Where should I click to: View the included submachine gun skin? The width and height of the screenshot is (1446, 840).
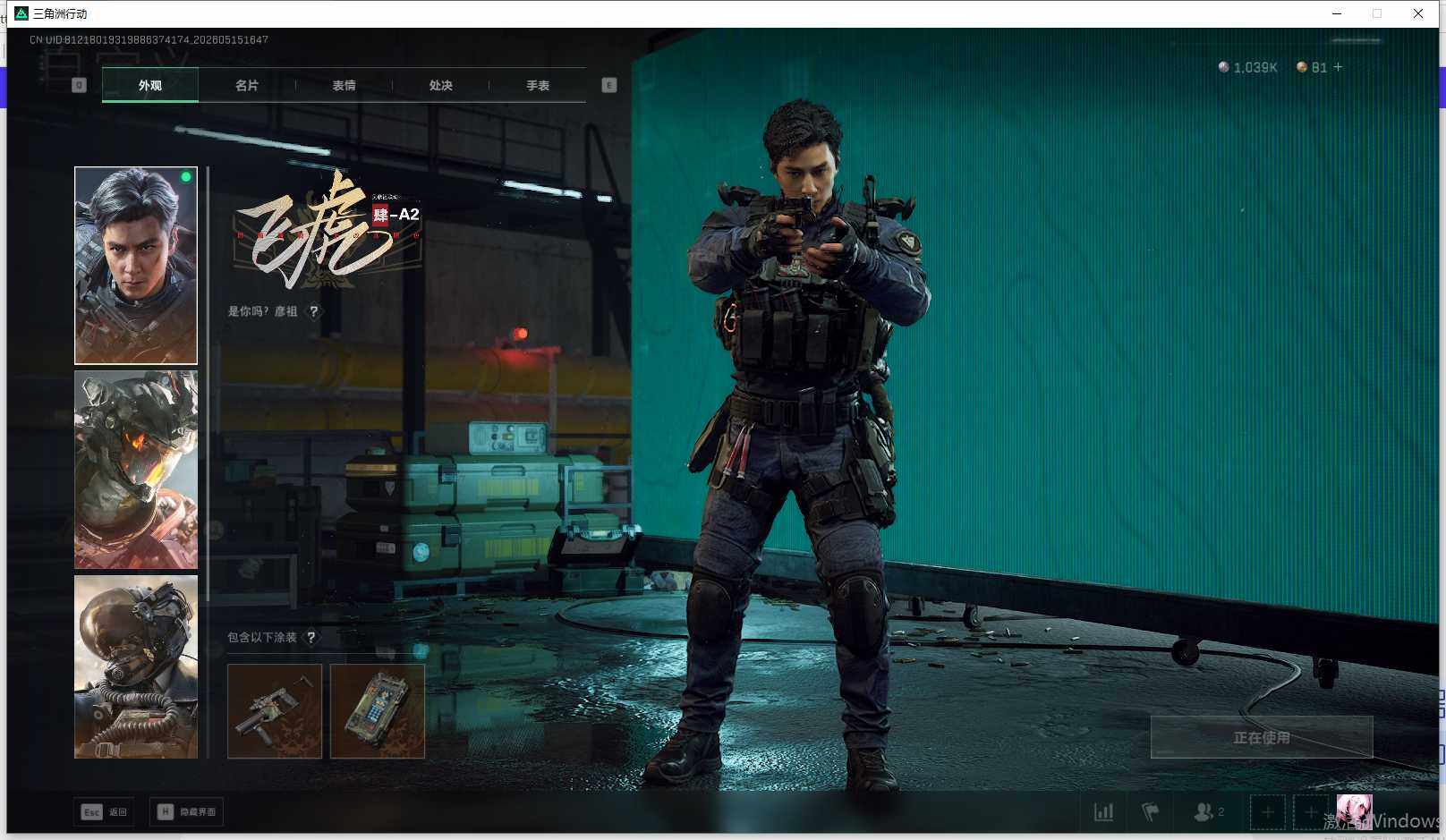tap(275, 711)
